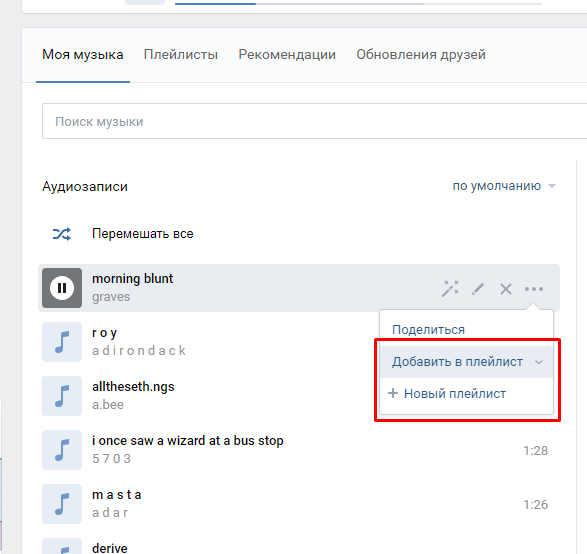Expand Добавить в плейлист submenu

(466, 362)
